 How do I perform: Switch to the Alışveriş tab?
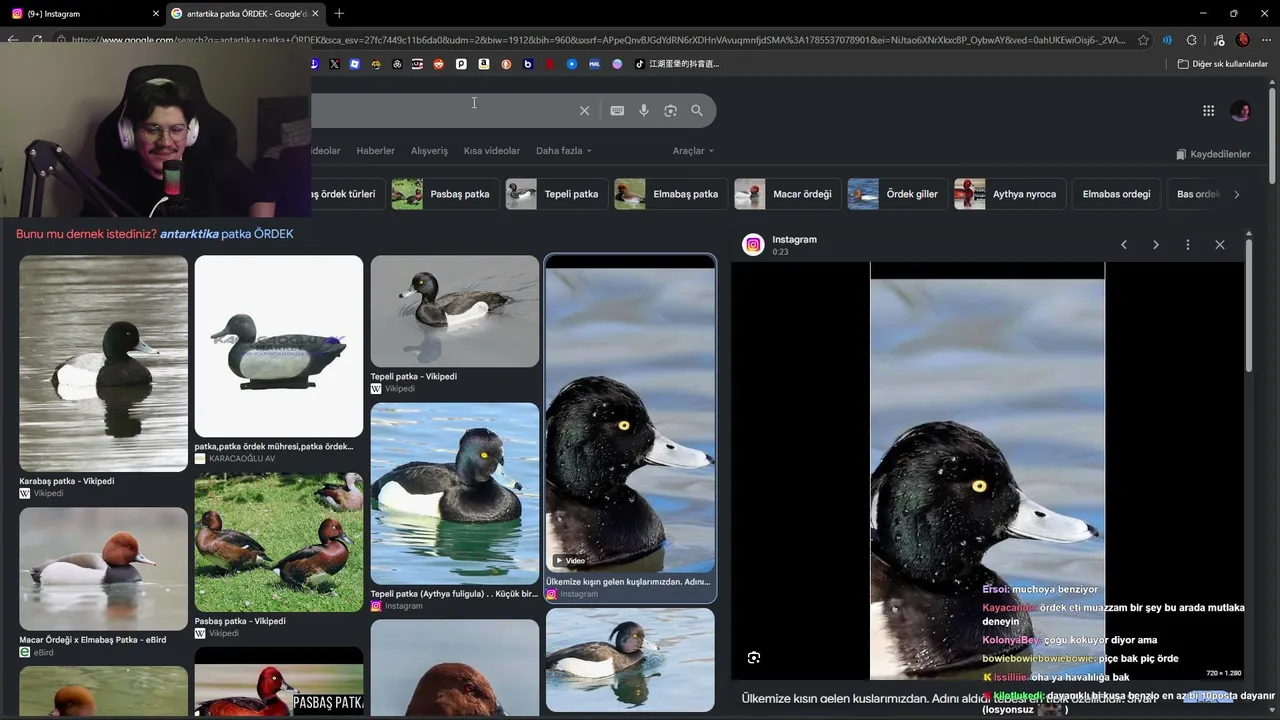(429, 151)
